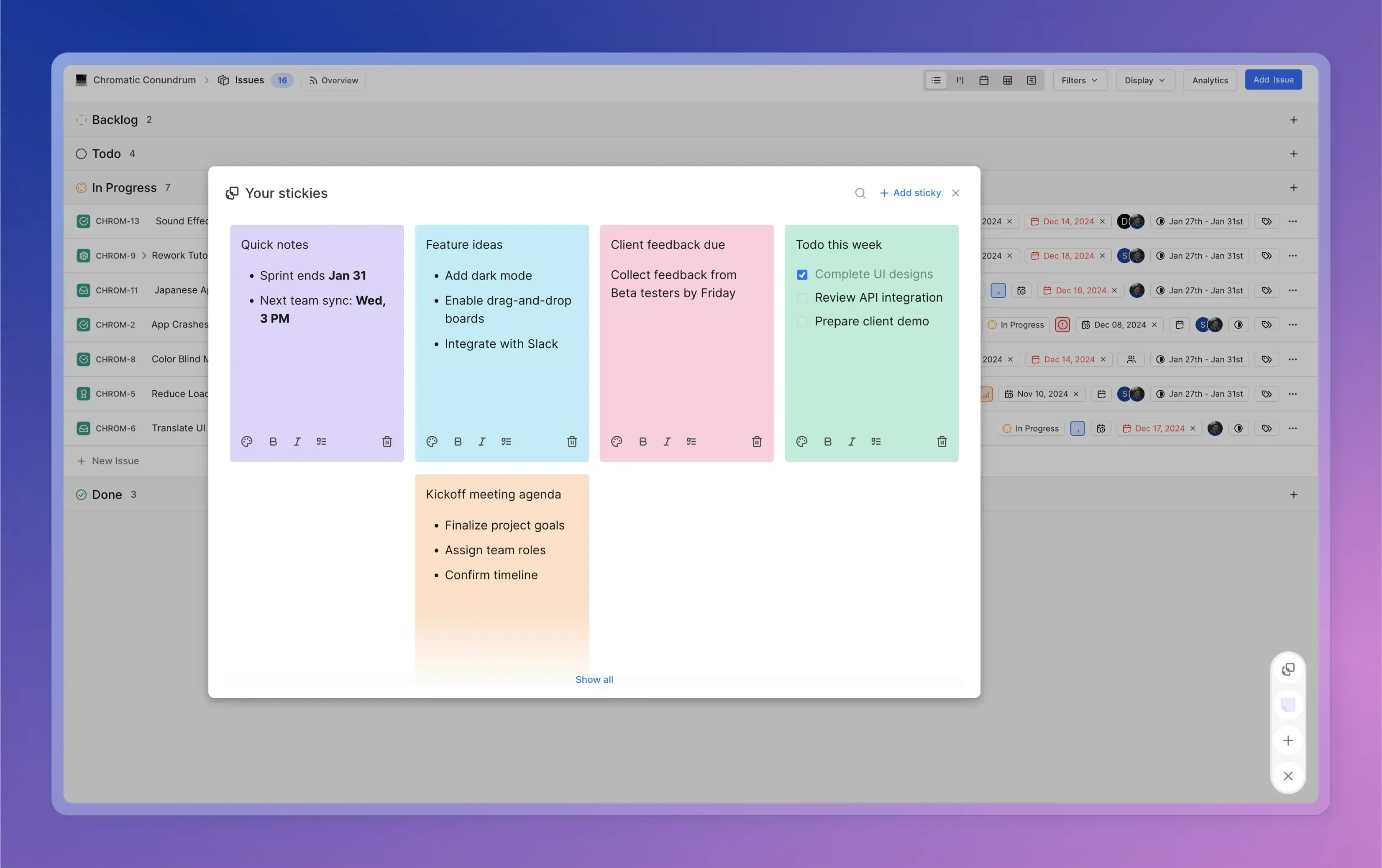Switch to the board view layout
The image size is (1382, 868).
[x=960, y=80]
